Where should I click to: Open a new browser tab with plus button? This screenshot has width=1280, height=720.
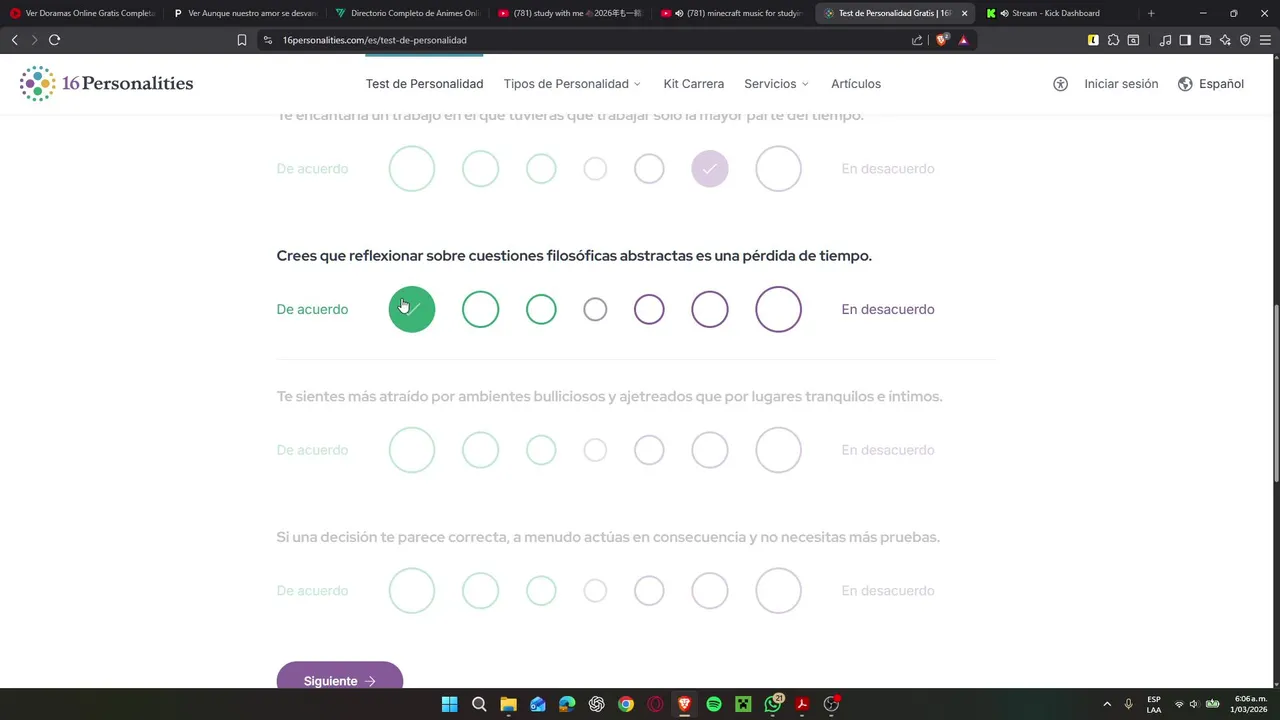[1151, 13]
